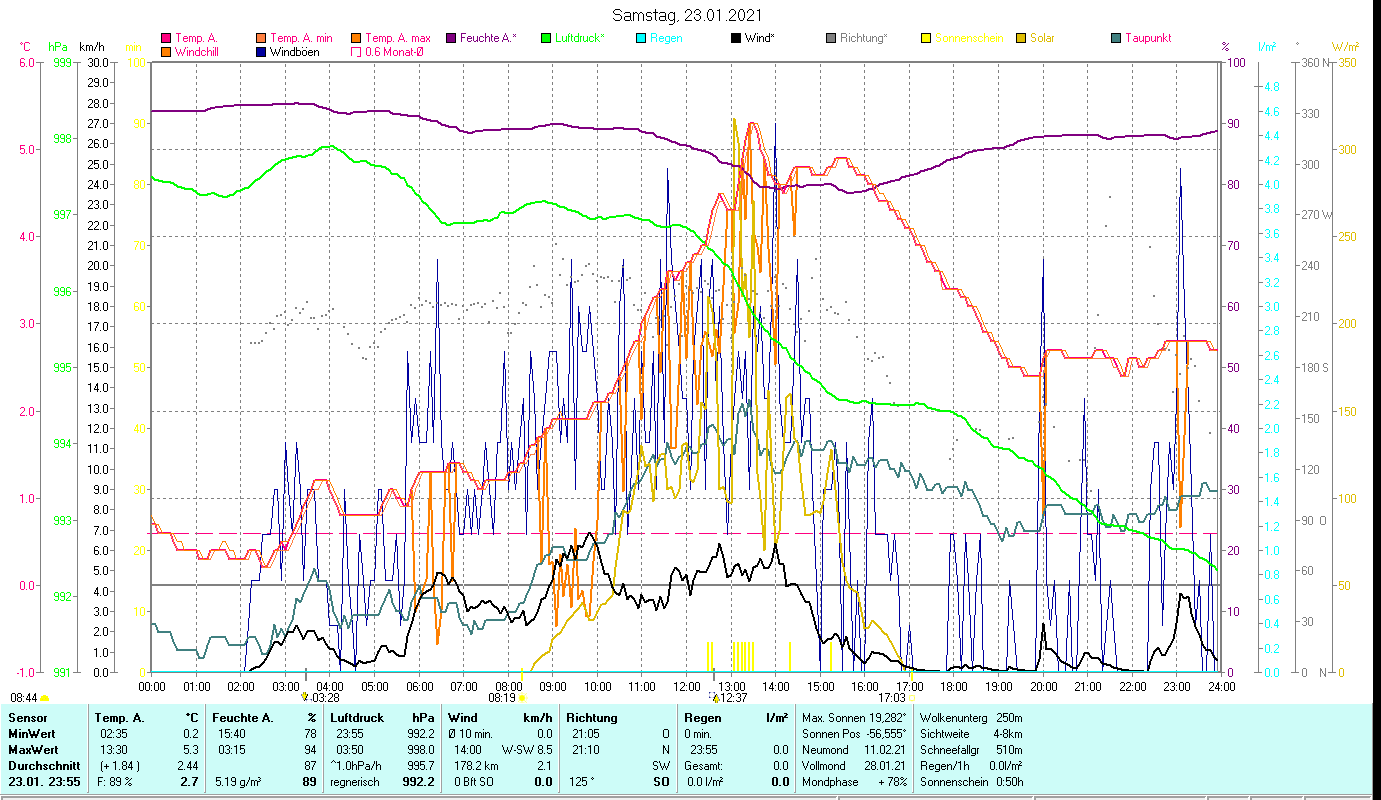The image size is (1381, 800).
Task: Select the Temp. A. min legend label
Action: pos(304,38)
